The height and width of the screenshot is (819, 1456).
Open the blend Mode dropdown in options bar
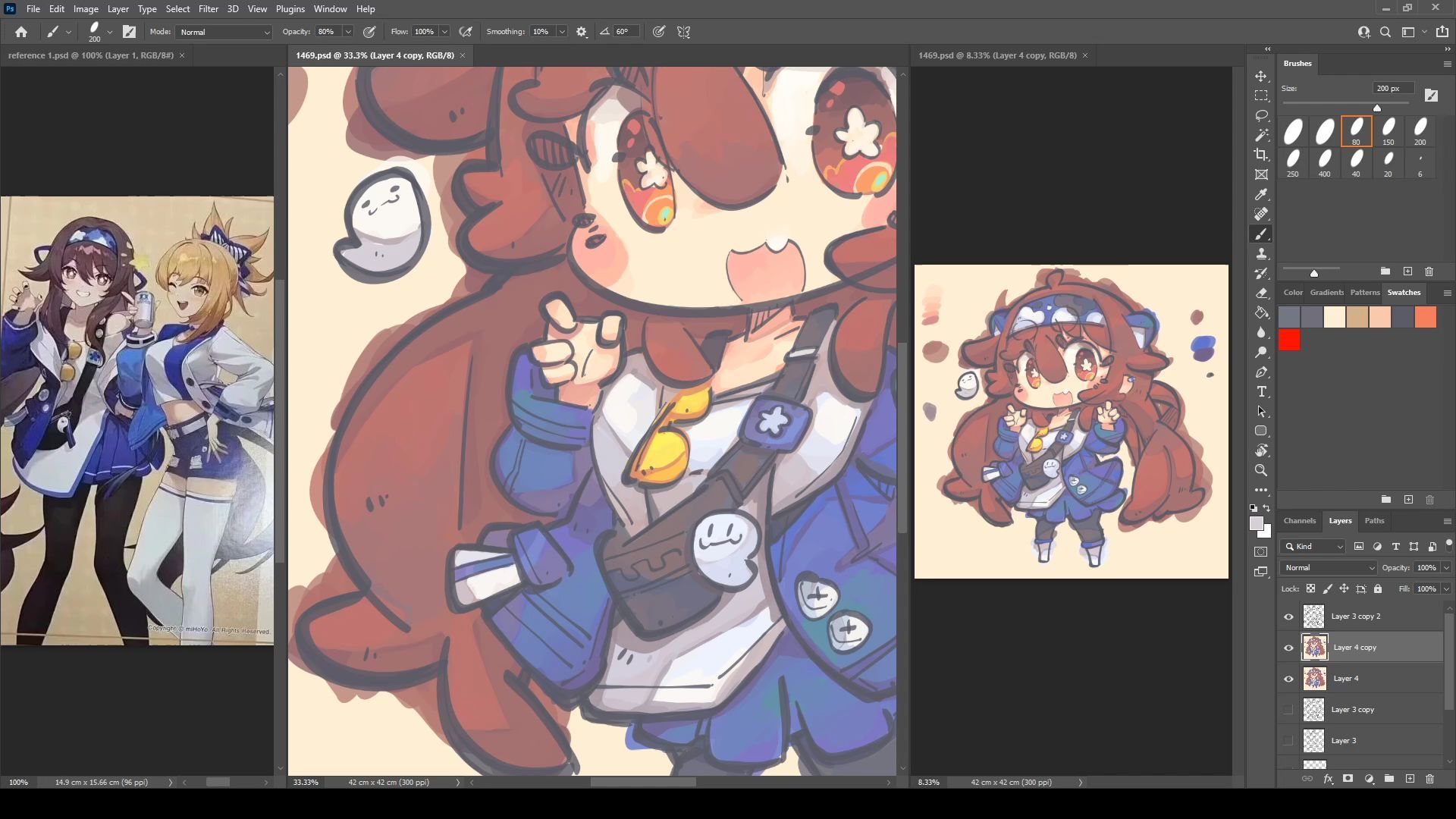click(224, 32)
